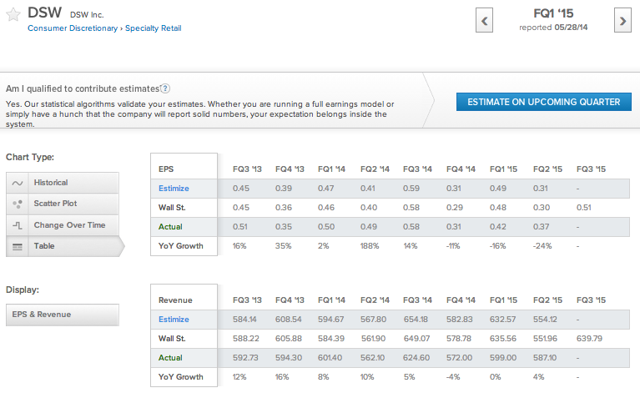Click FQ3 '15 column header in EPS table

point(591,169)
